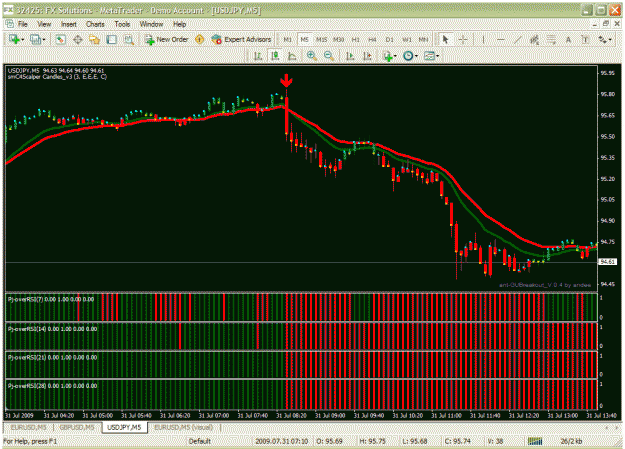
Task: Open a New Chart via toolbar icon
Action: [14, 39]
